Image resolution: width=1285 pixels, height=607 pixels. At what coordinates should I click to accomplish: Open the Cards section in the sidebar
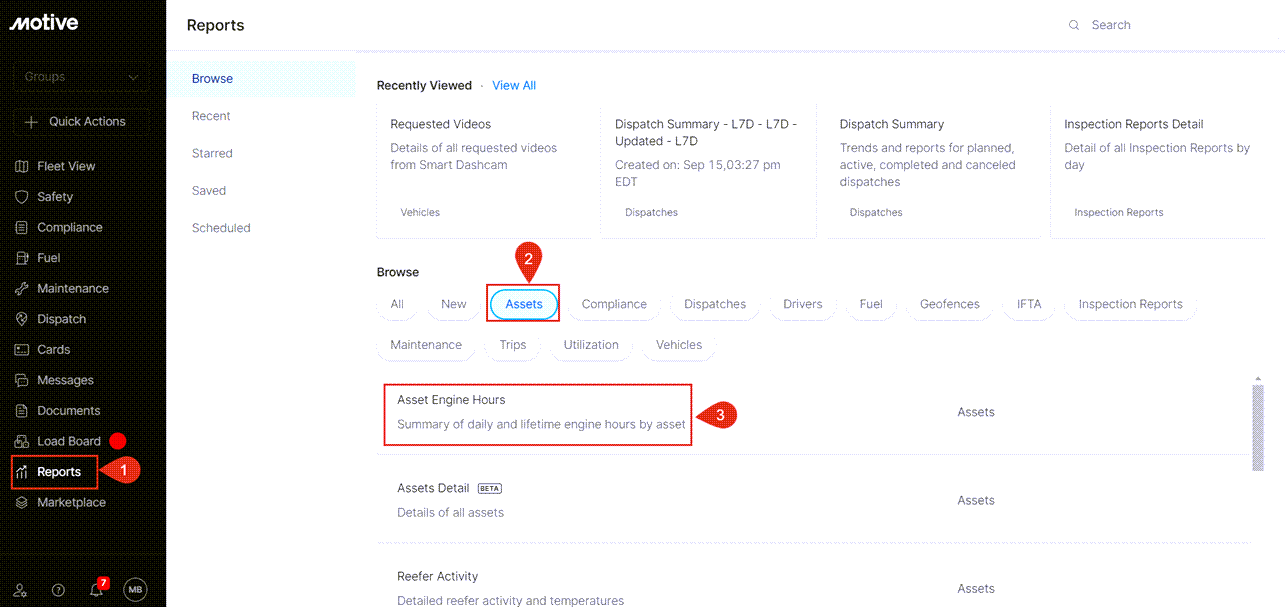click(53, 350)
